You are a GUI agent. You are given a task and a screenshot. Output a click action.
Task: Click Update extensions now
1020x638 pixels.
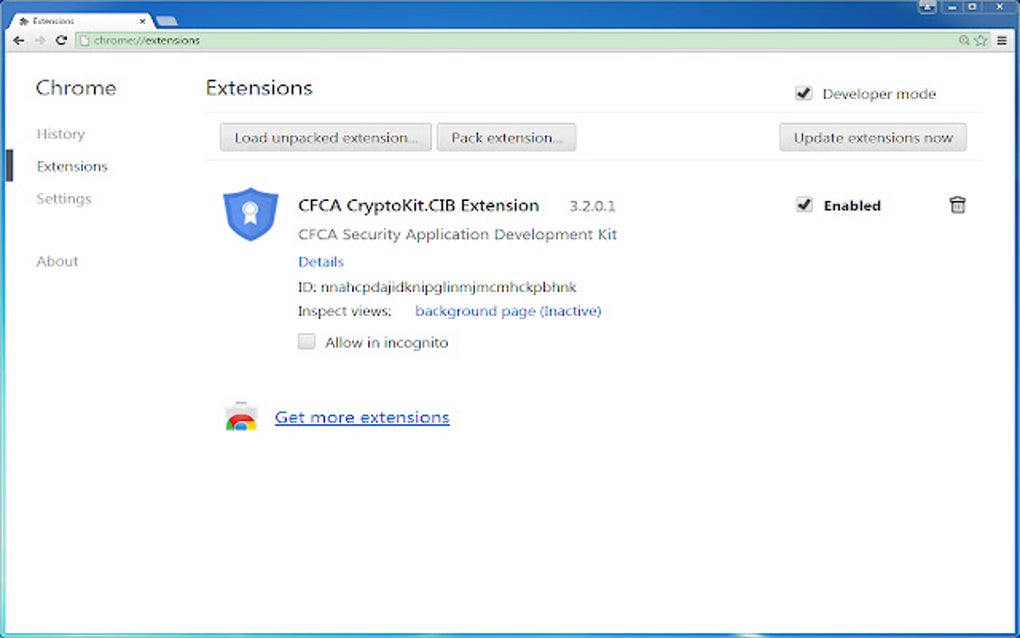tap(872, 137)
